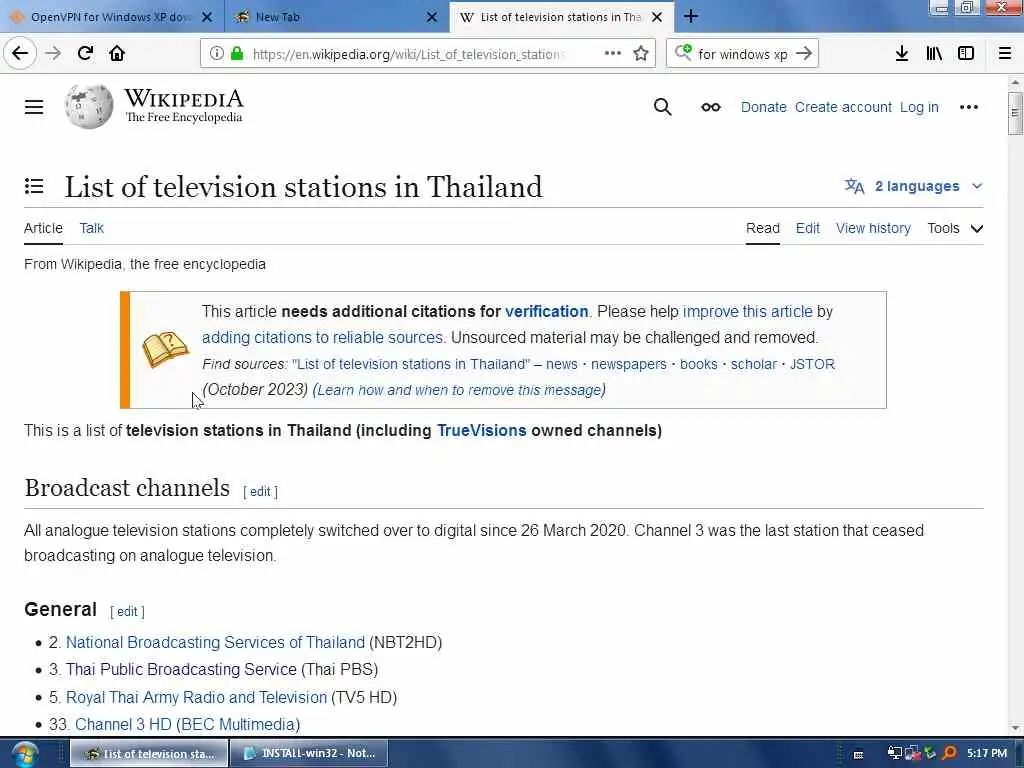Click the system tray network monitor icon
Viewport: 1024px width, 768px height.
pyautogui.click(x=894, y=753)
